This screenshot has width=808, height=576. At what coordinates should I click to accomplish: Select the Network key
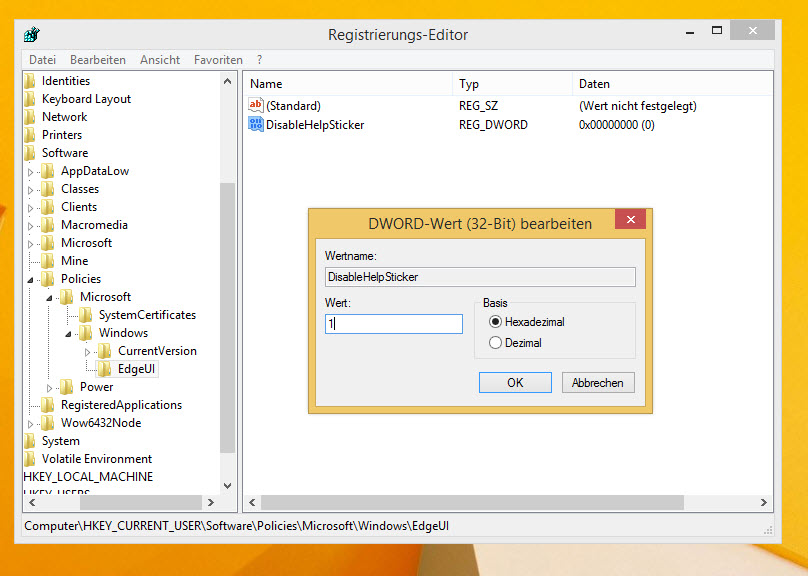[x=64, y=116]
